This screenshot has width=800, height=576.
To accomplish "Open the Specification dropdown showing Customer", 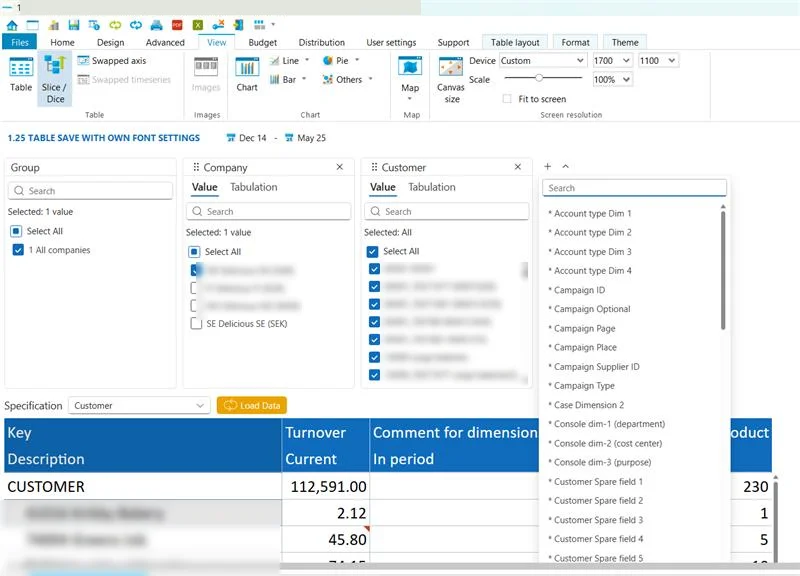I will click(x=139, y=406).
